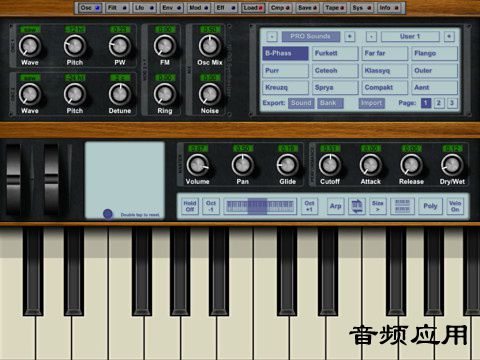Click the Noise knob
480x360 pixels.
click(210, 94)
